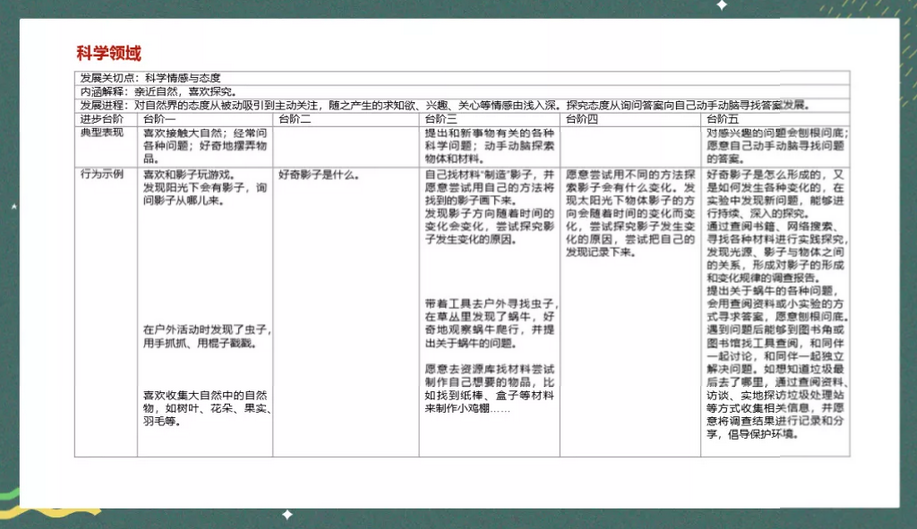Select the 台阶一 column header

158,118
